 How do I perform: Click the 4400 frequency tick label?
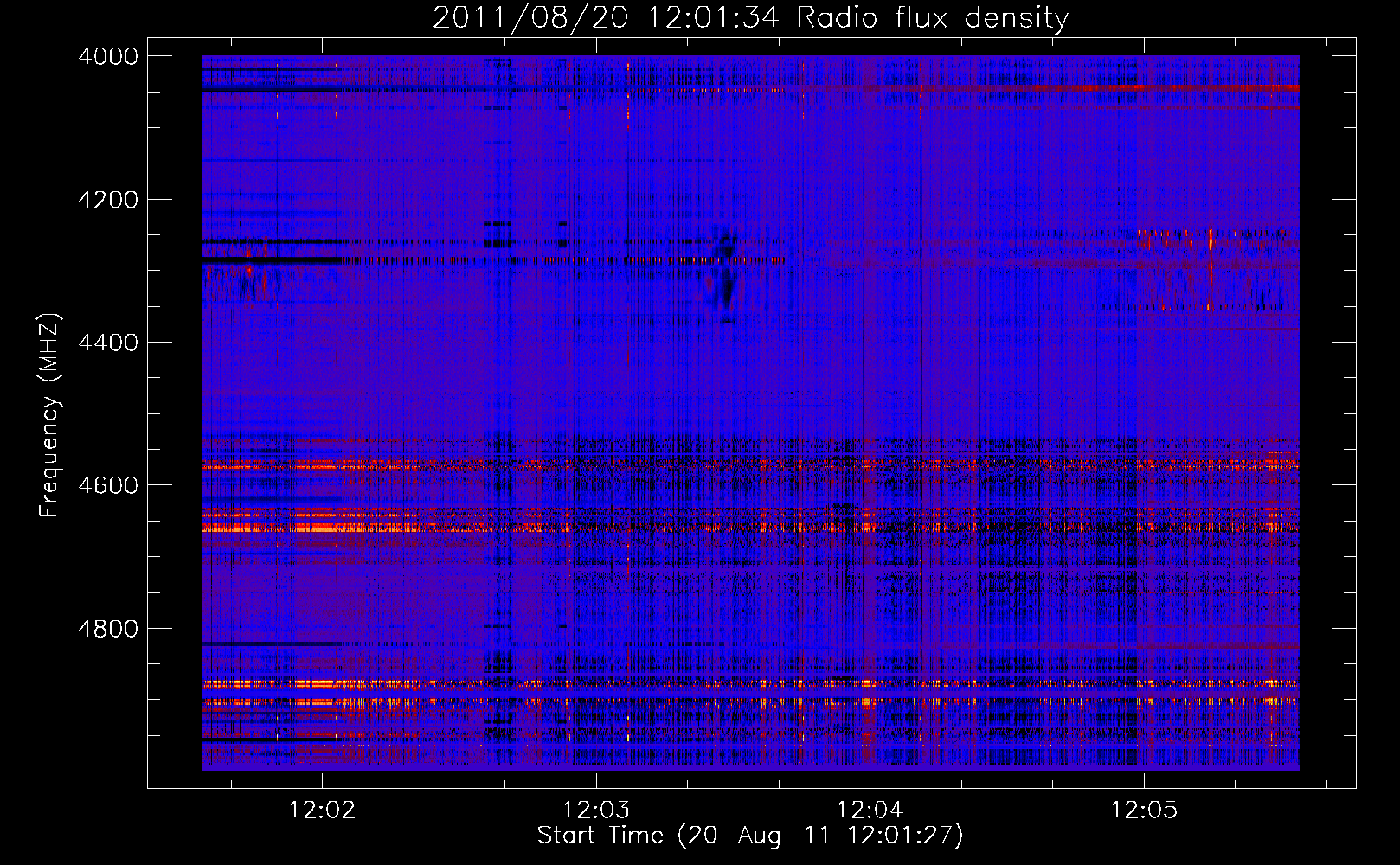pos(108,343)
